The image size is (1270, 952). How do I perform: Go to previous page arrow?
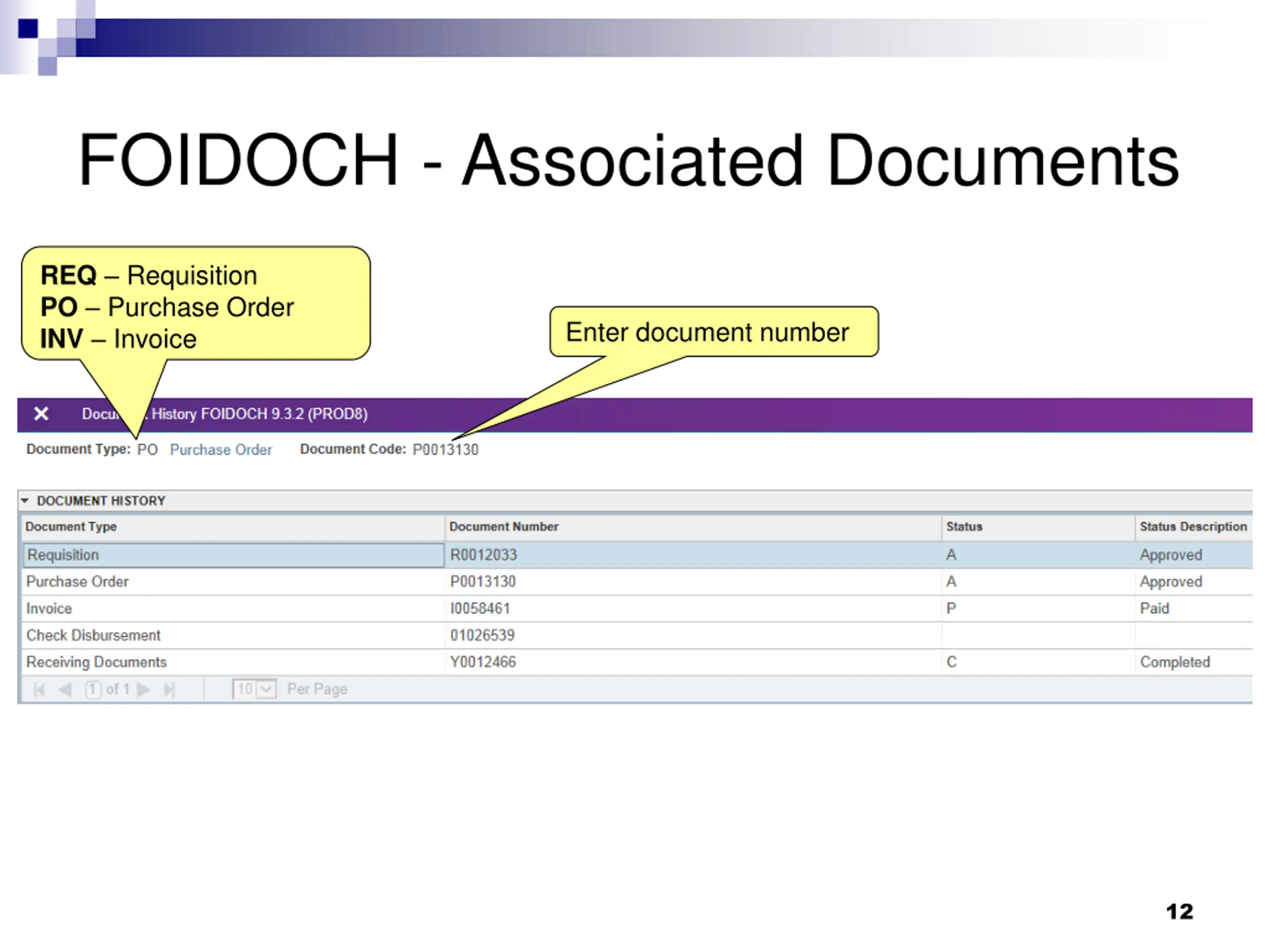click(65, 689)
